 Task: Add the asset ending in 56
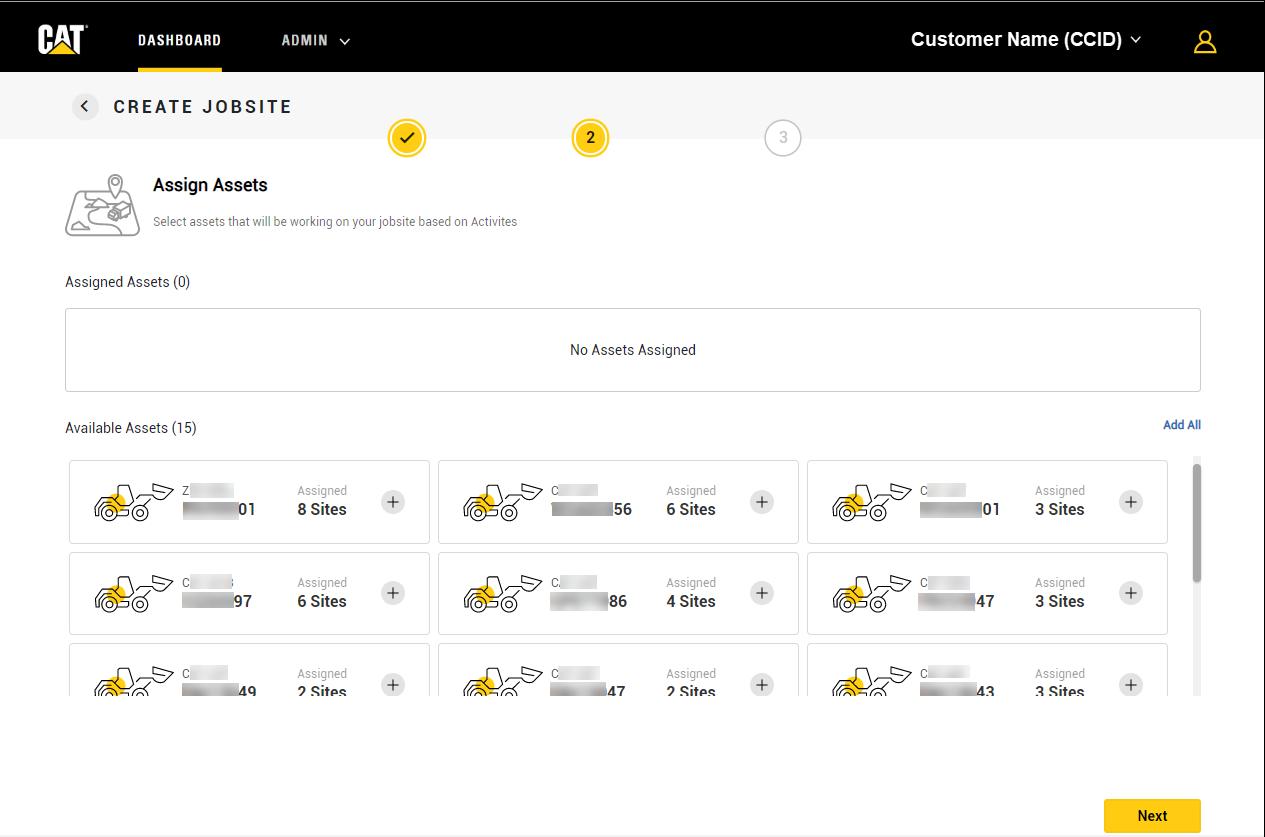762,502
